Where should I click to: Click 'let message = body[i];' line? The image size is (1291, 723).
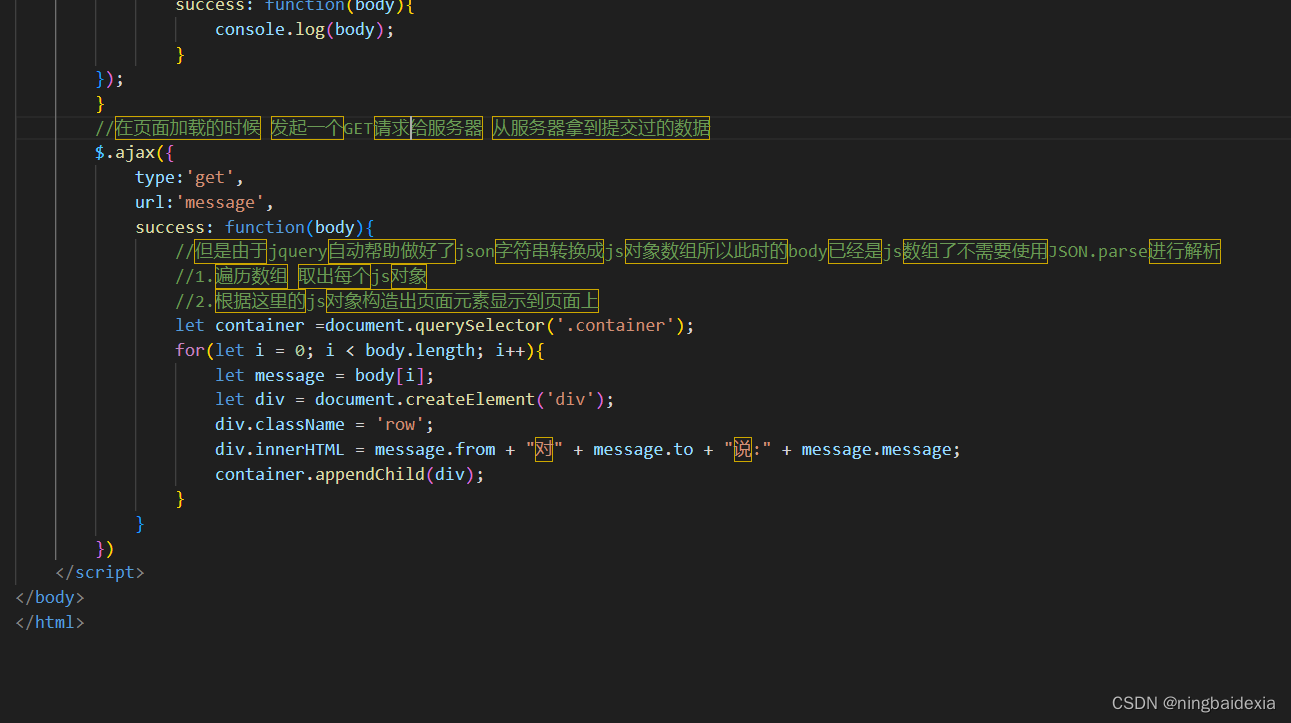coord(325,376)
